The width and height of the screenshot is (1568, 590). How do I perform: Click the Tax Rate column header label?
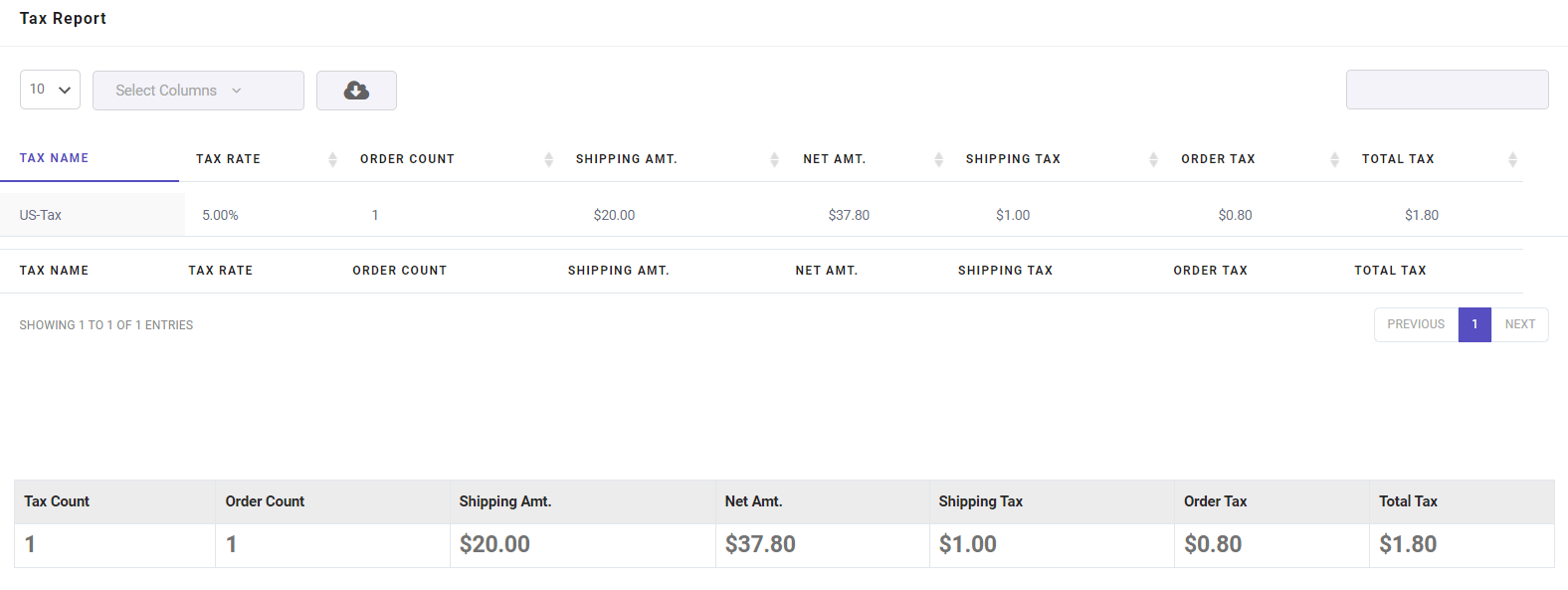tap(228, 159)
